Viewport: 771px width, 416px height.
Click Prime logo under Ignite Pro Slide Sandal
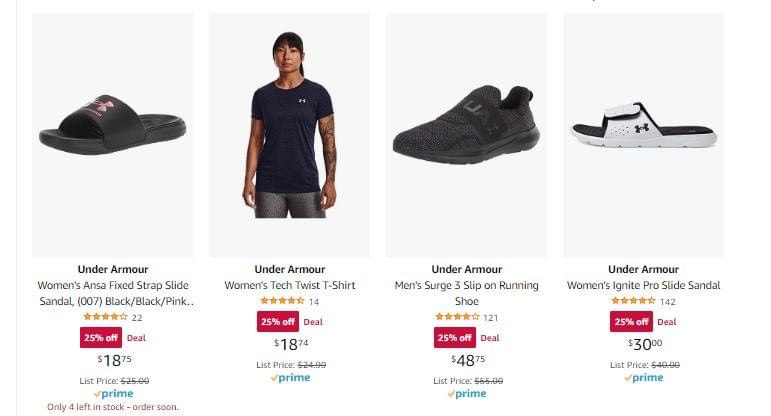[644, 378]
